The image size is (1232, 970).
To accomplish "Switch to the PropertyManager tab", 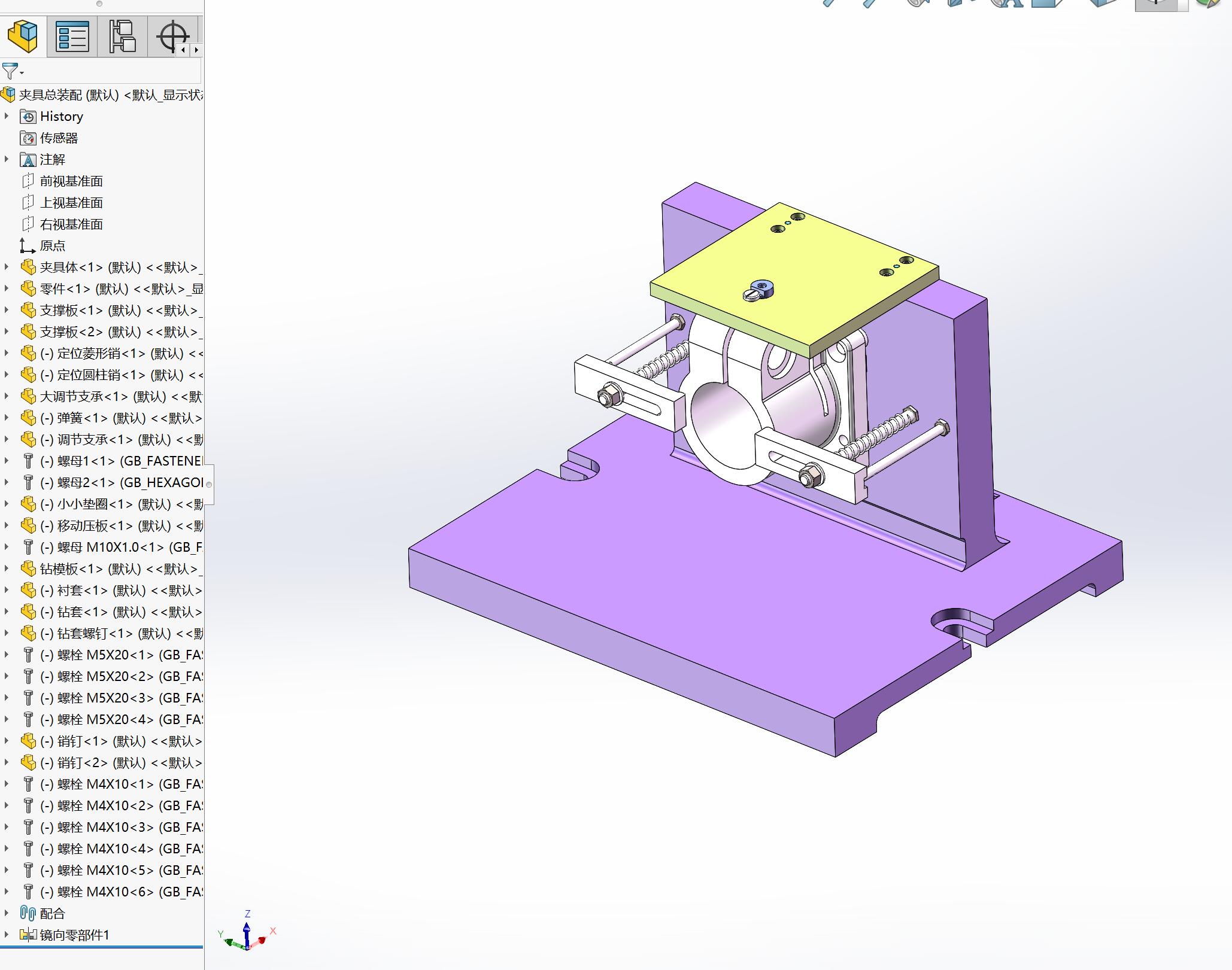I will pyautogui.click(x=72, y=36).
